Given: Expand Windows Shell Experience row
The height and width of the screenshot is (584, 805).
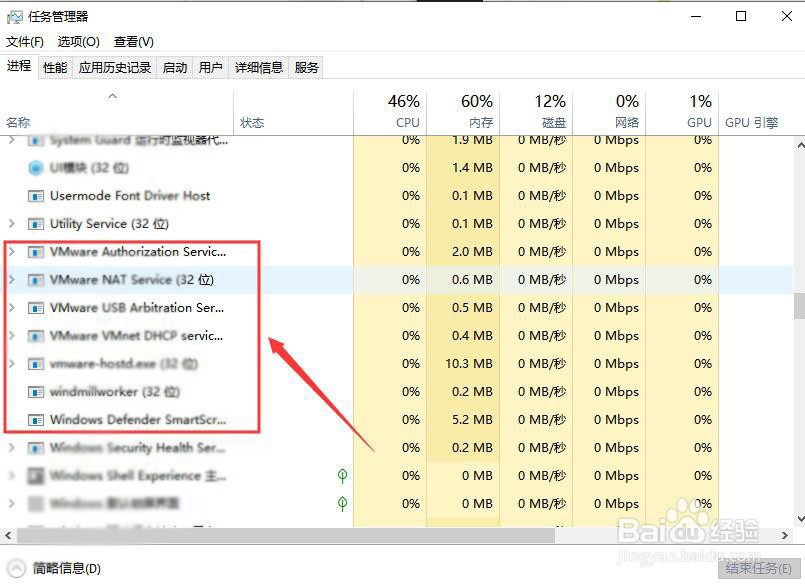Looking at the screenshot, I should coord(12,476).
